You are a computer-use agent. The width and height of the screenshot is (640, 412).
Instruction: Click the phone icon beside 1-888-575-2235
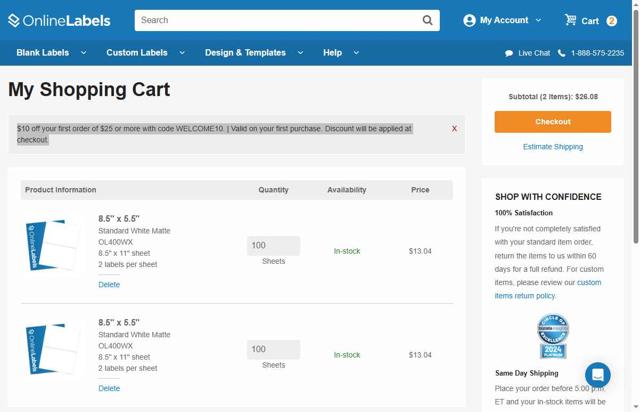point(562,53)
